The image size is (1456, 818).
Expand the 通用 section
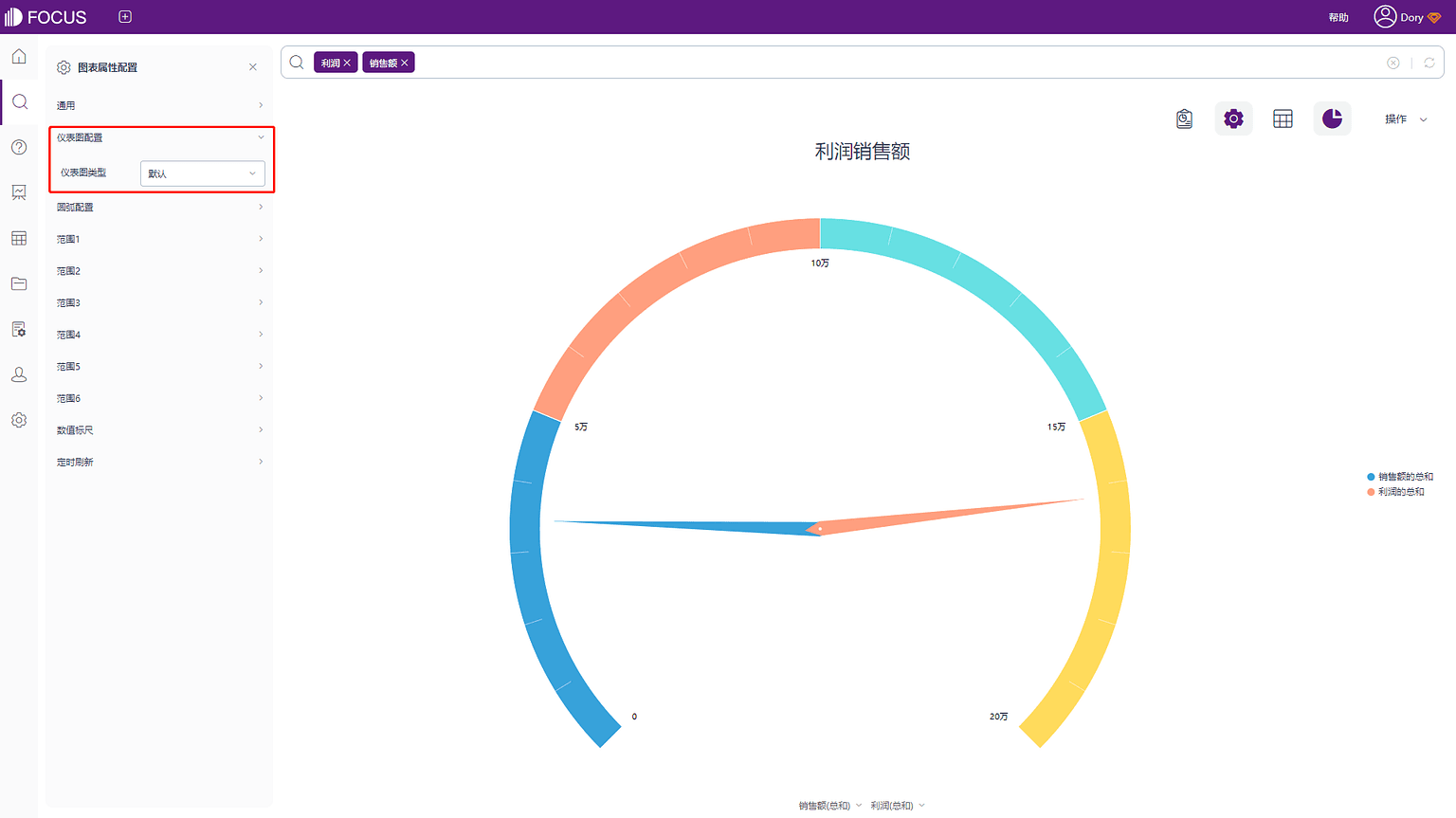(159, 105)
